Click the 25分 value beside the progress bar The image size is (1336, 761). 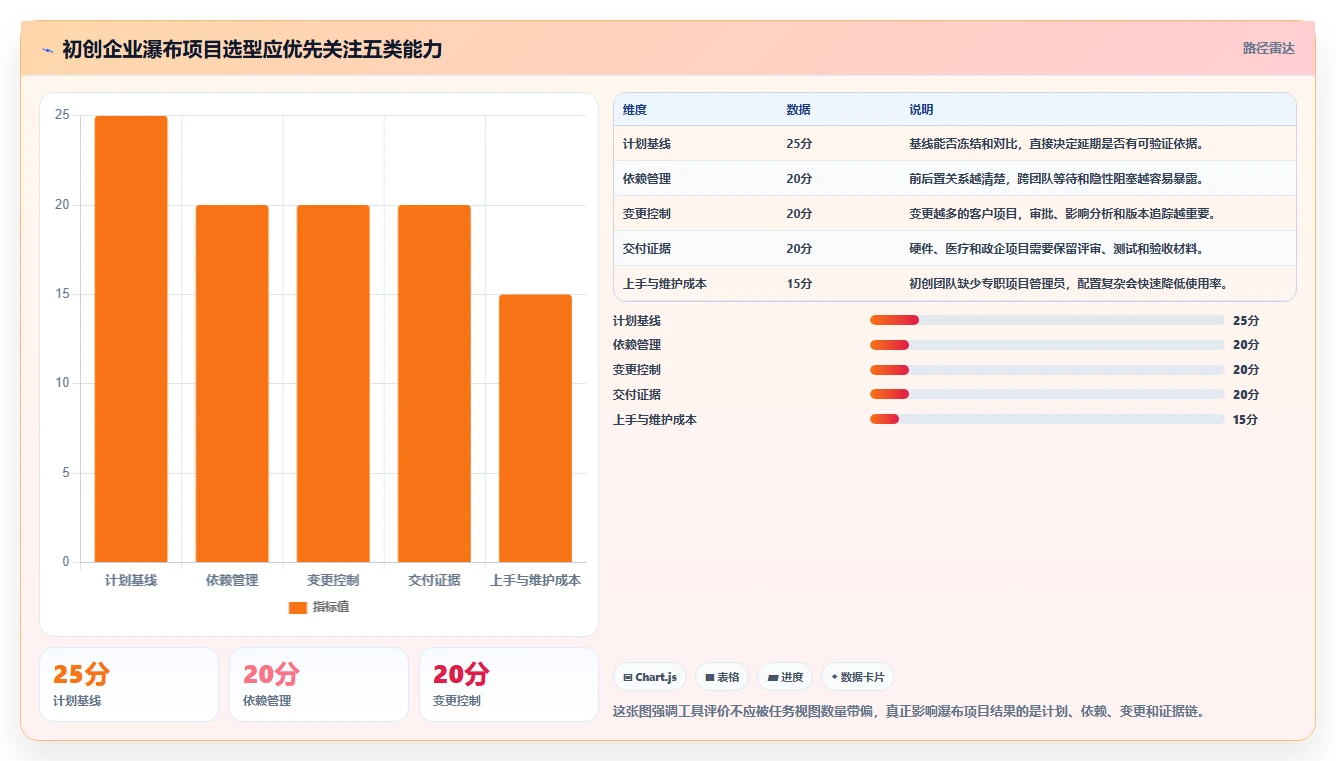pyautogui.click(x=1246, y=321)
